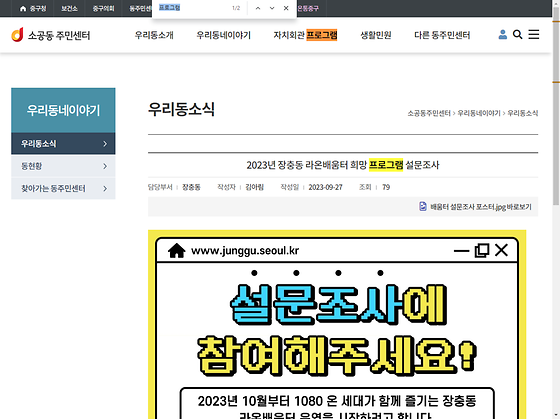This screenshot has height=419, width=560.
Task: Click the department value 장충동
Action: (x=191, y=187)
